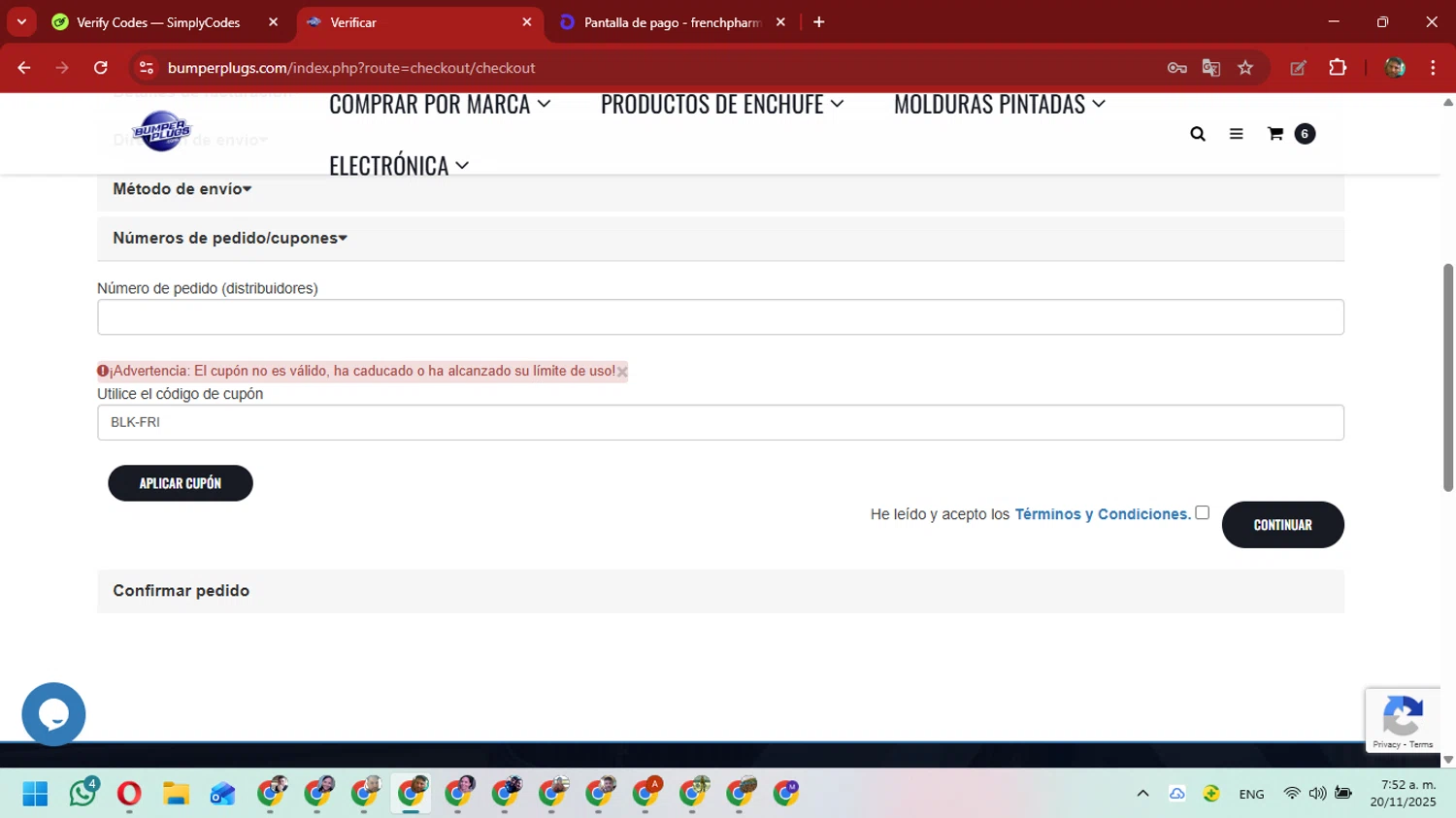Click the Número de pedido (distribuidores) field
Viewport: 1456px width, 818px height.
coord(720,317)
